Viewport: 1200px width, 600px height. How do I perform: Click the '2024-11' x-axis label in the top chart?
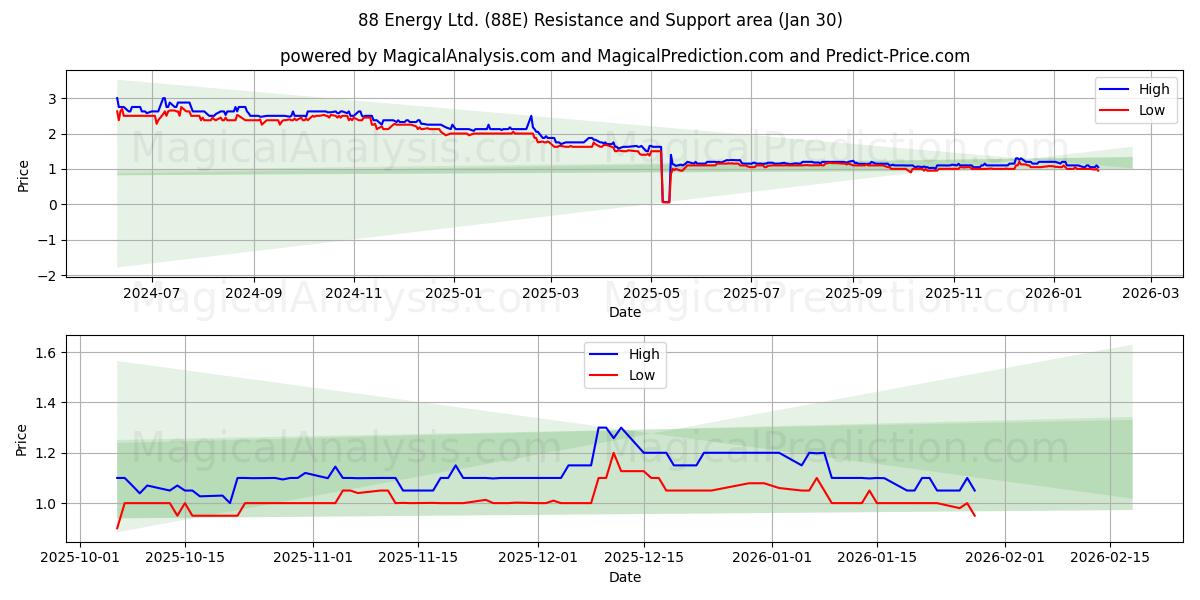pos(354,294)
